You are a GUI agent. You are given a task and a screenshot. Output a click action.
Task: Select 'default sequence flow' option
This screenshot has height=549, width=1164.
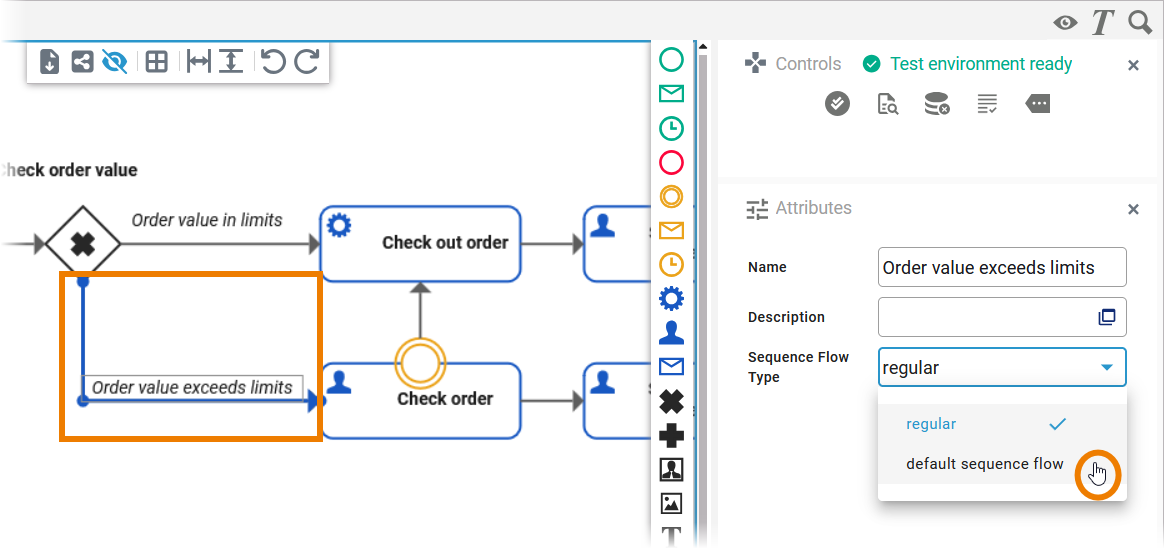pos(984,464)
